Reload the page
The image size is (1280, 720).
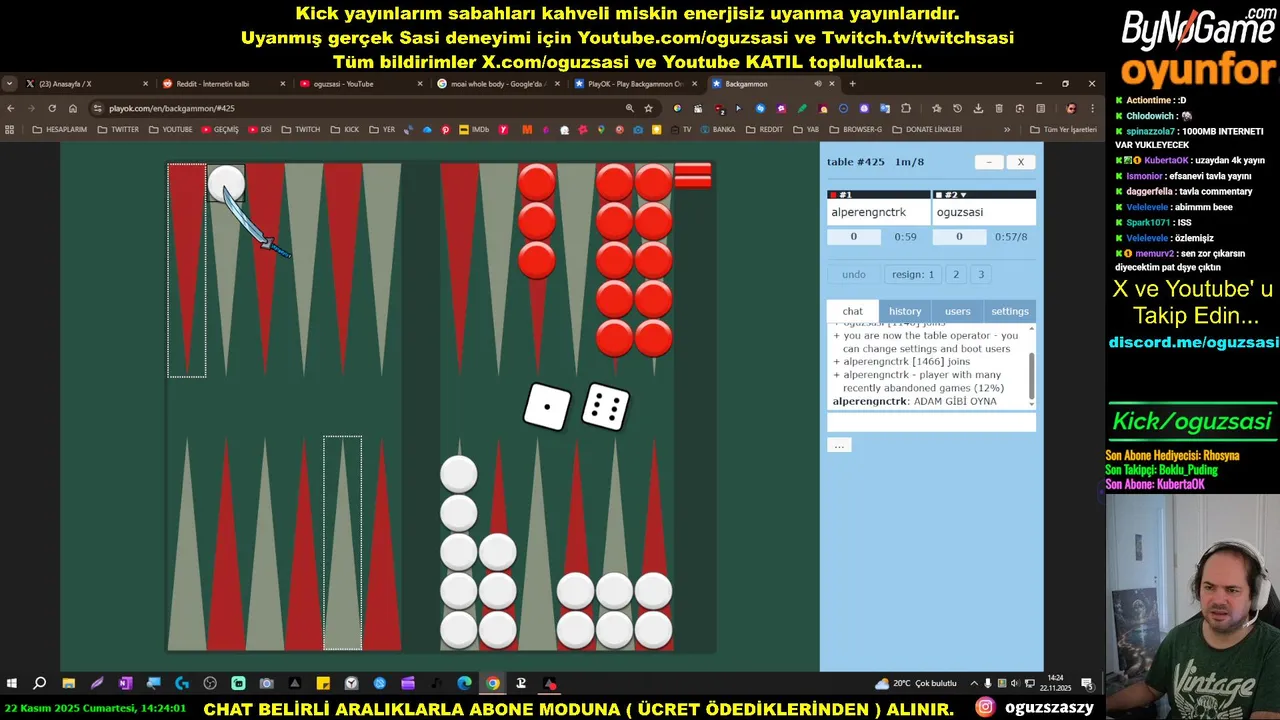pos(52,108)
